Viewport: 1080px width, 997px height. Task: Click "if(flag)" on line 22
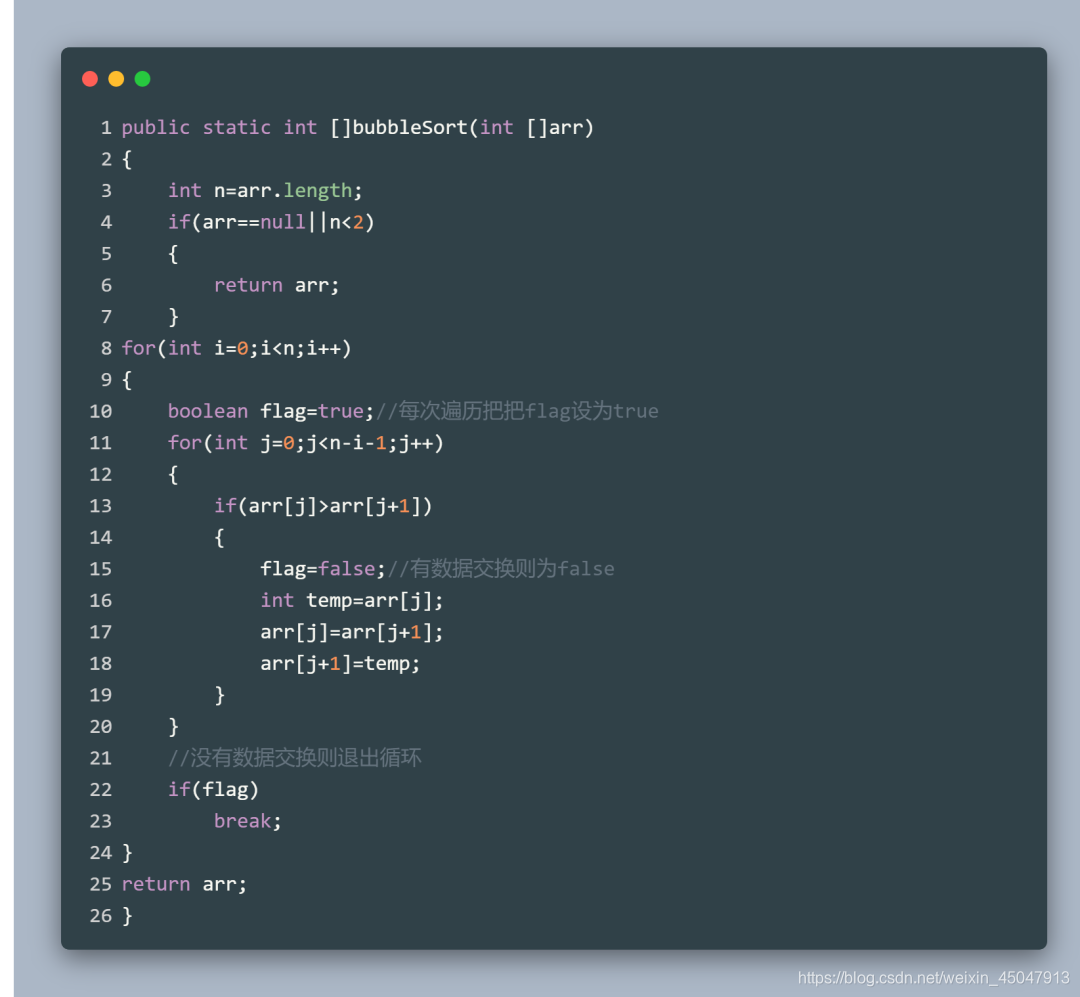[214, 790]
